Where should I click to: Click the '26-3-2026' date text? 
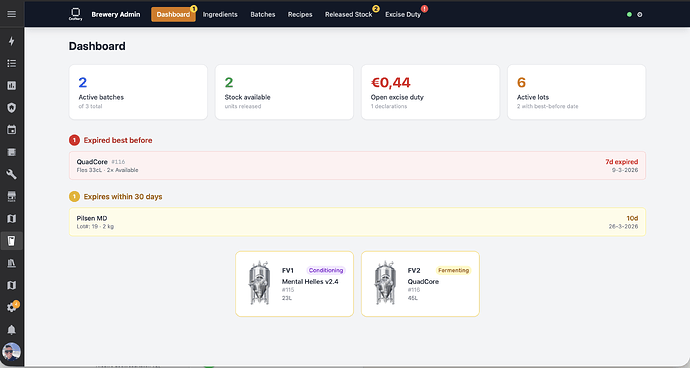(x=623, y=226)
